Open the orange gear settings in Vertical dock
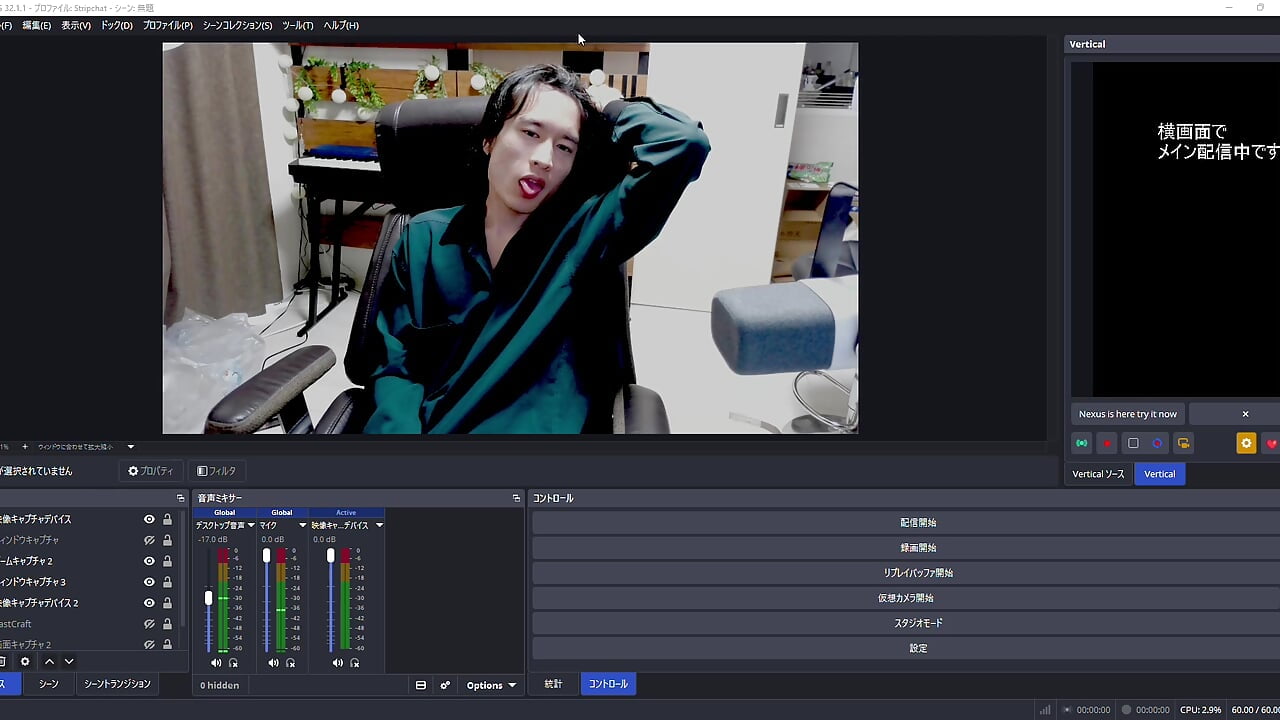The image size is (1280, 720). point(1246,443)
